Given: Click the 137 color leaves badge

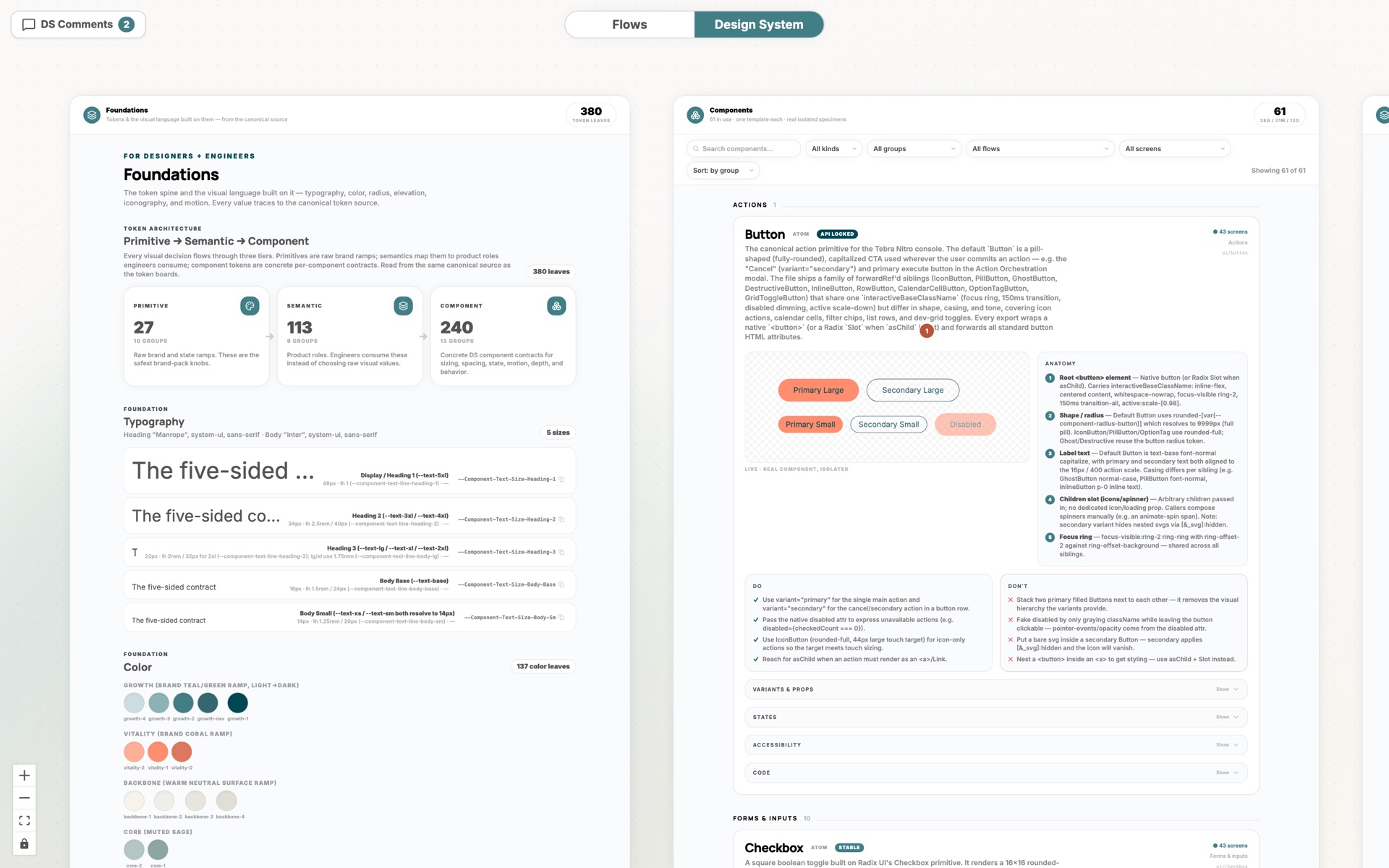Looking at the screenshot, I should point(543,666).
